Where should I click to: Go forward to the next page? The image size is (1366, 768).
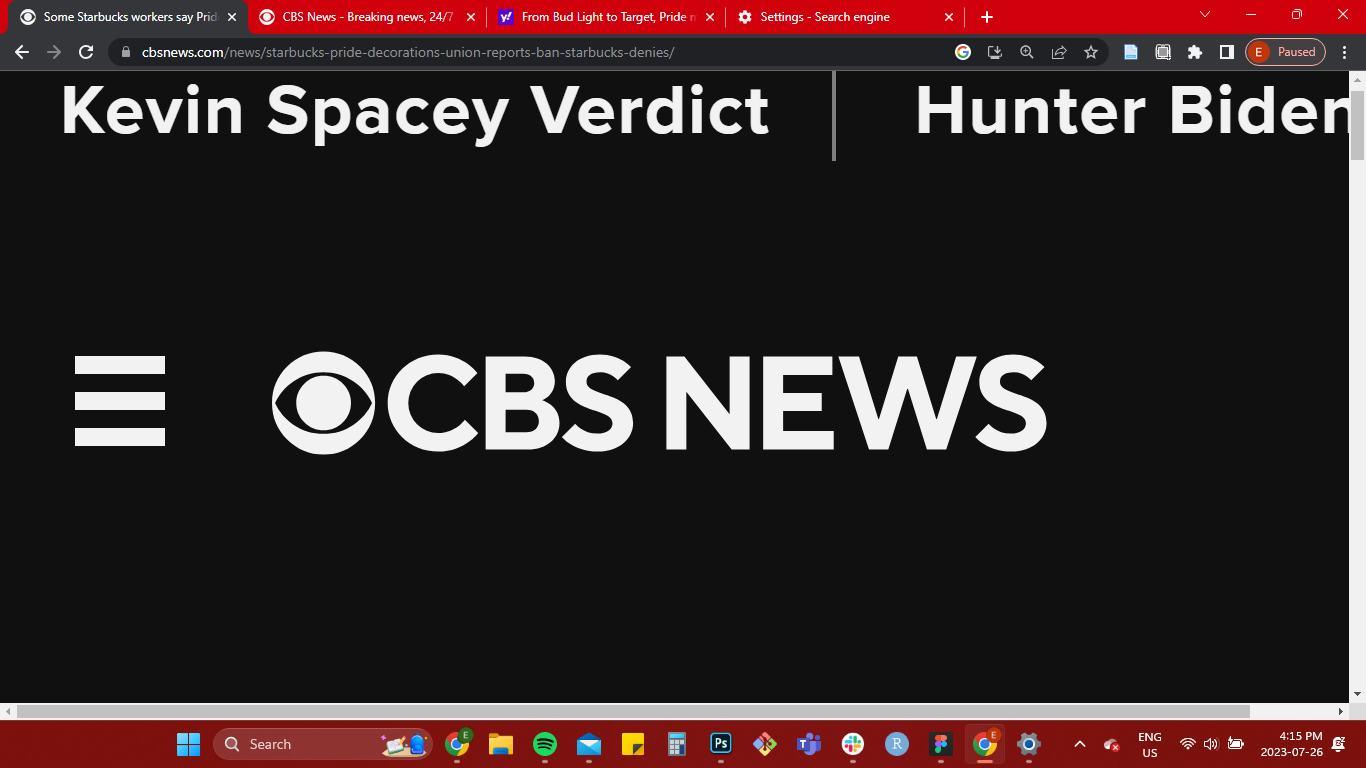click(x=54, y=52)
